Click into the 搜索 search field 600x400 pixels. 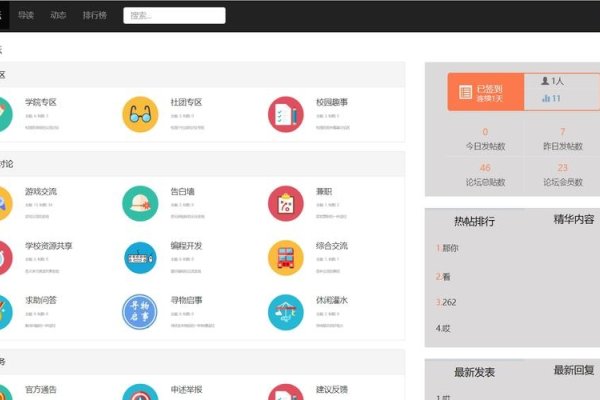(x=174, y=15)
